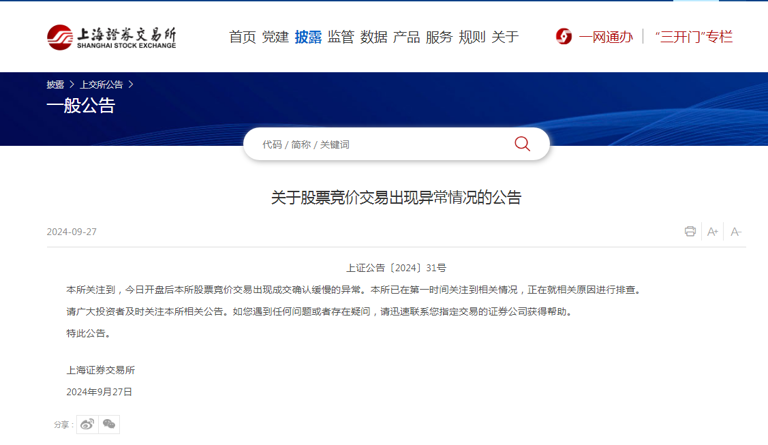Click the text 上证公告〔2024〕31号
The width and height of the screenshot is (768, 445).
pos(396,268)
